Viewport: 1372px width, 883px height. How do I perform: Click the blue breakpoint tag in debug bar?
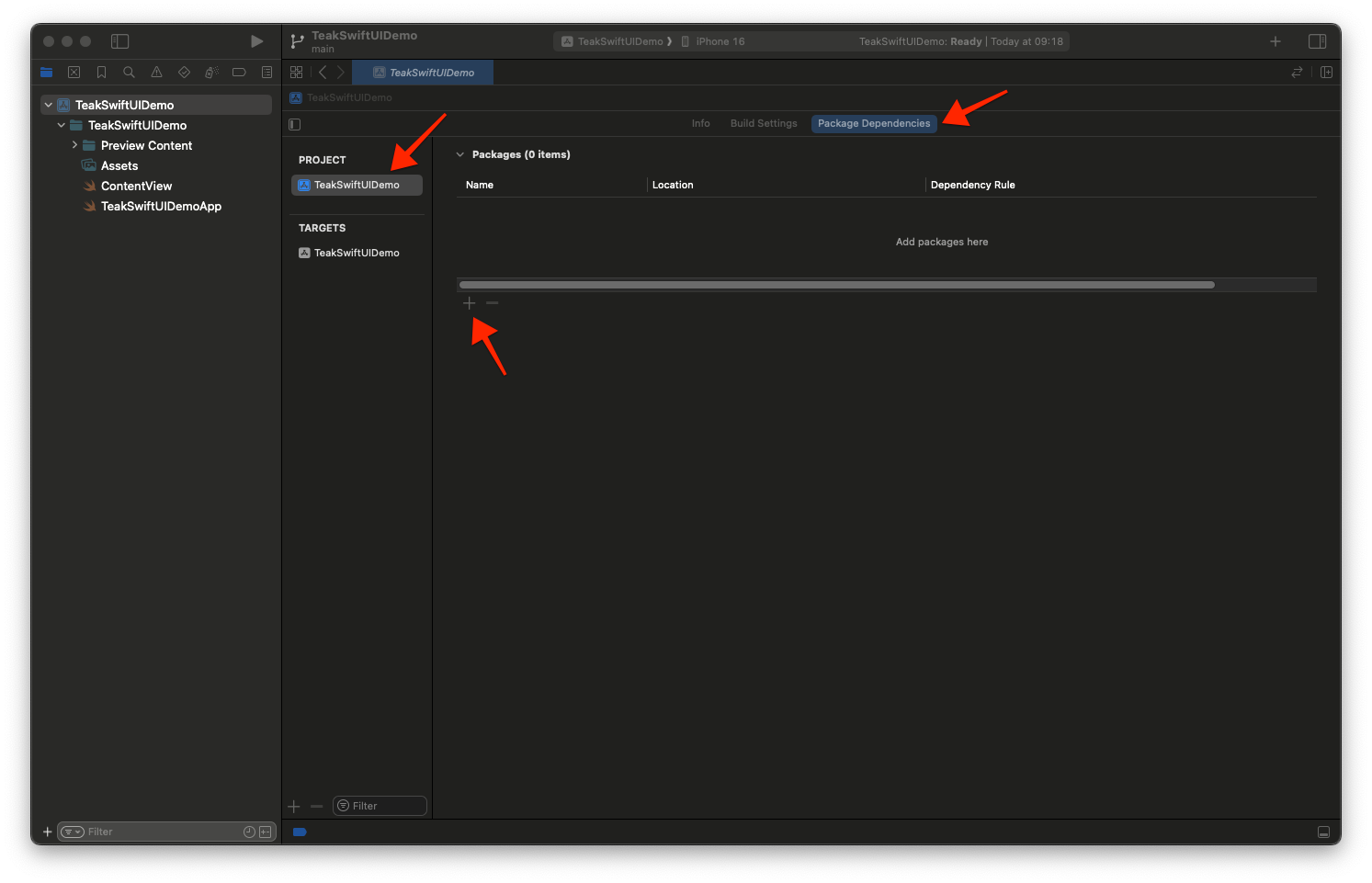[300, 832]
